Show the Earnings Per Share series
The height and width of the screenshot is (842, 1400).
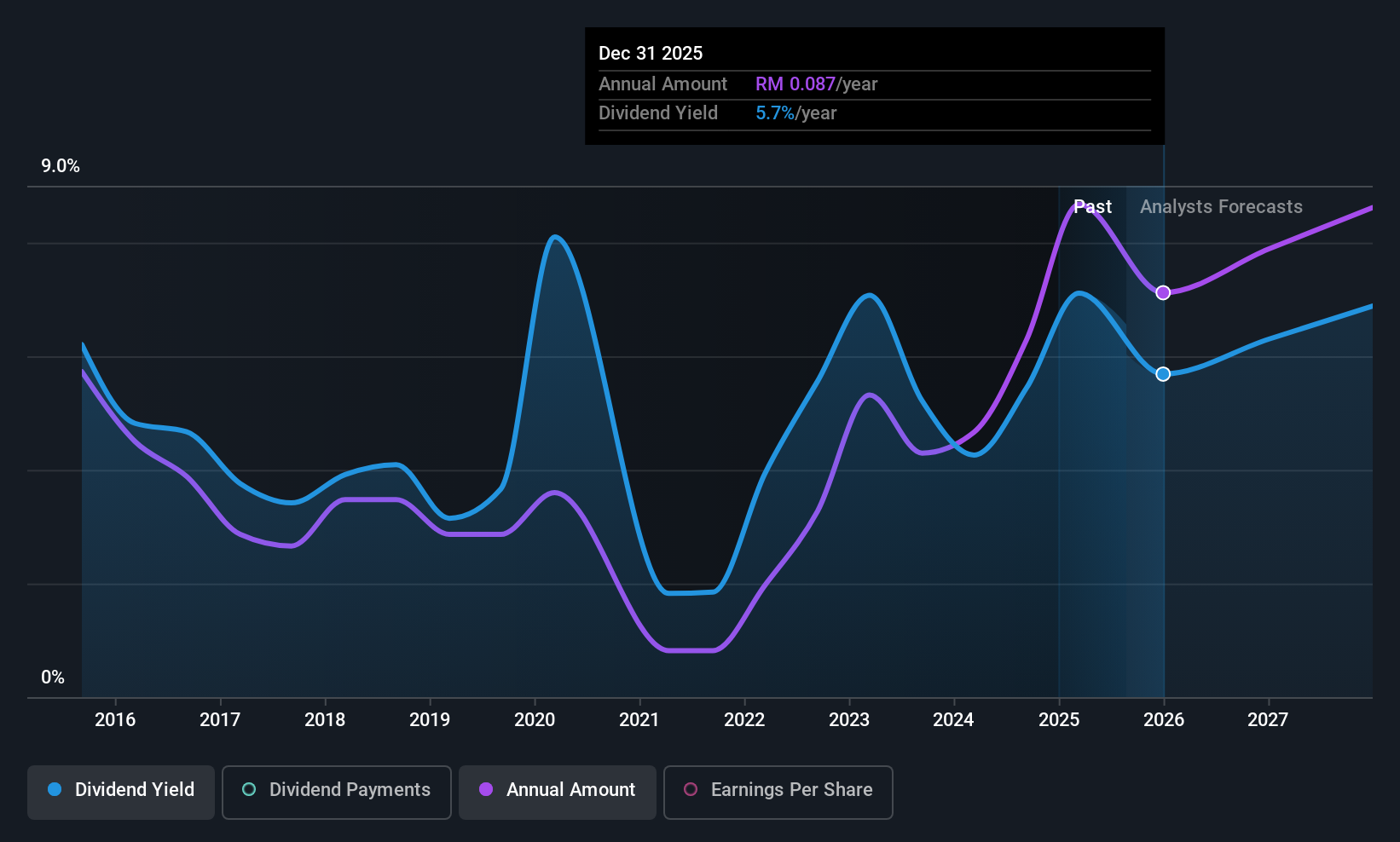(x=778, y=790)
